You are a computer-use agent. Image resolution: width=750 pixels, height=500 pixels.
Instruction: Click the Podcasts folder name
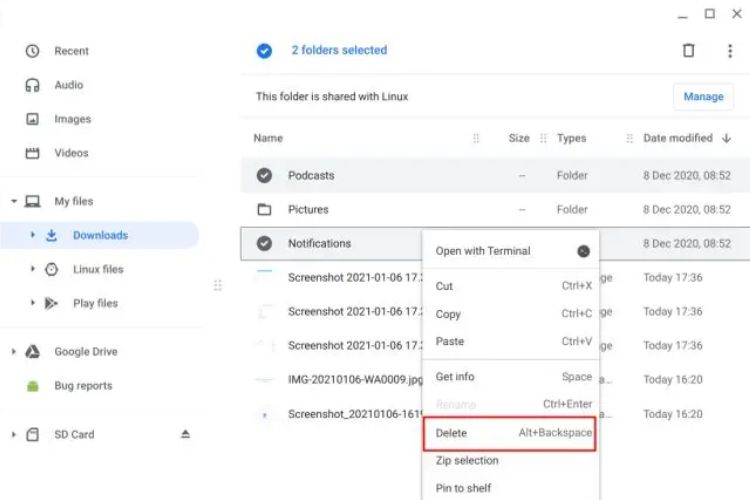(x=311, y=176)
